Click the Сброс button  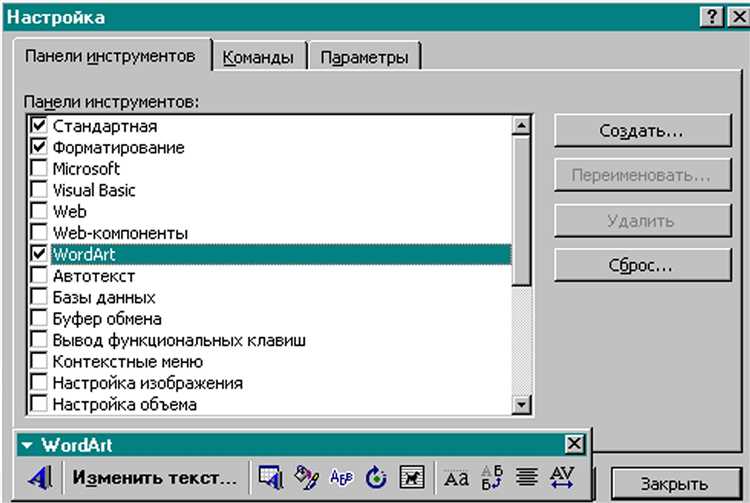click(x=642, y=265)
